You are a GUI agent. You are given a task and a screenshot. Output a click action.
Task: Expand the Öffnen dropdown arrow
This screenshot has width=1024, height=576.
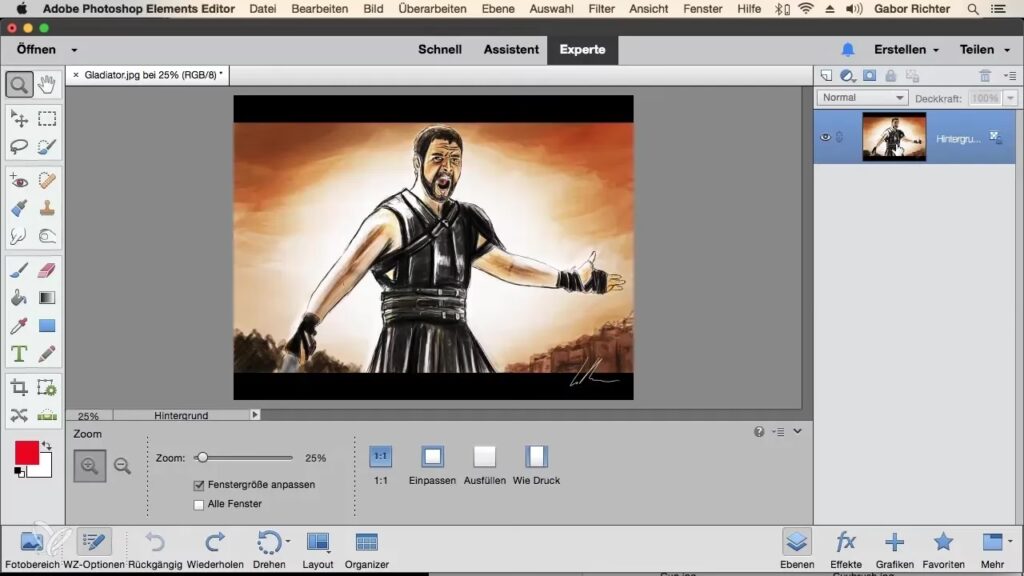coord(74,50)
